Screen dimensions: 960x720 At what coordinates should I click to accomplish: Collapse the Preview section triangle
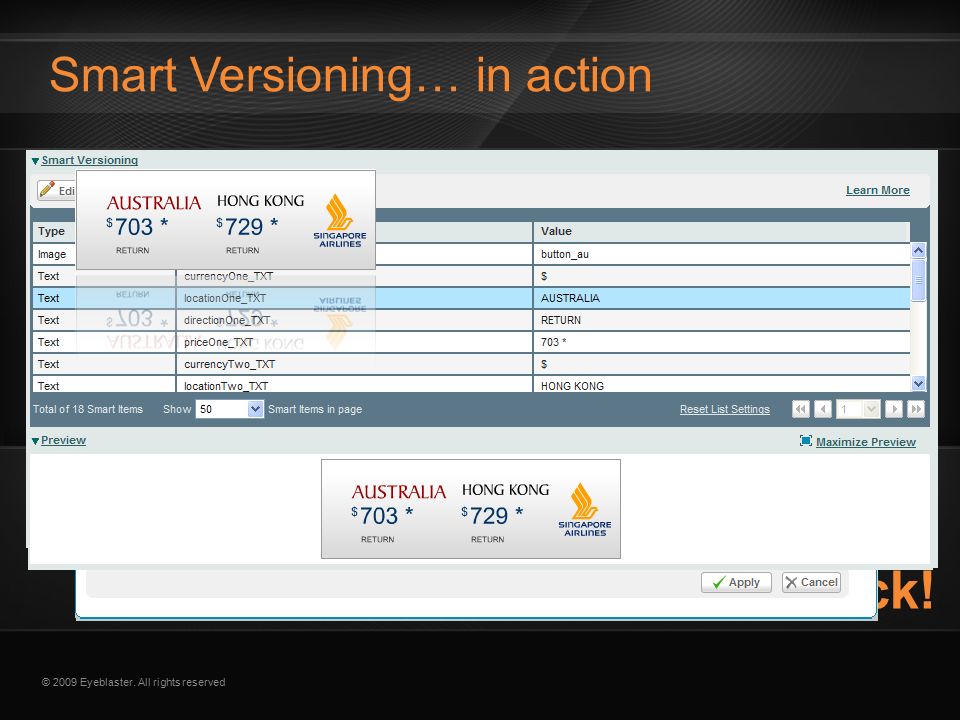(36, 441)
